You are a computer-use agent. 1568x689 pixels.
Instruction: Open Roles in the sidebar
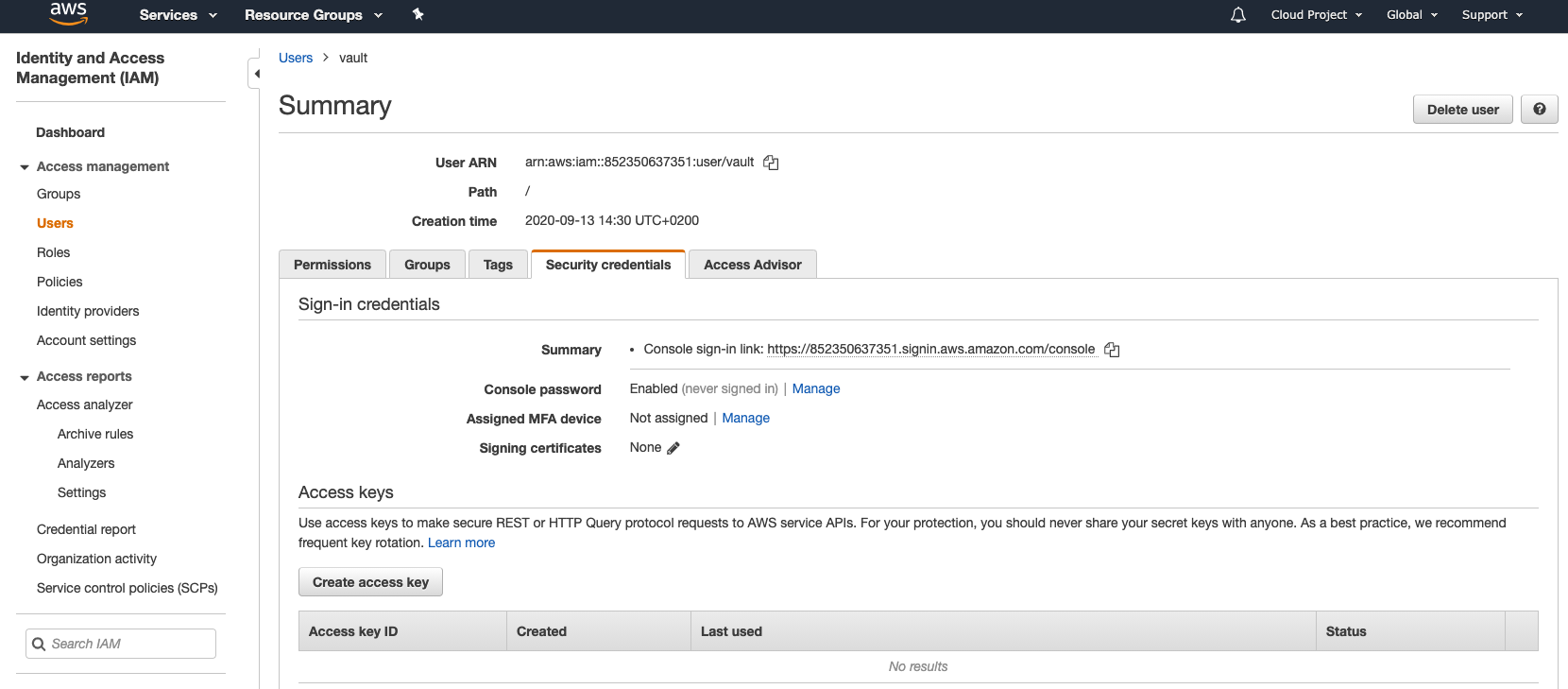pos(54,252)
